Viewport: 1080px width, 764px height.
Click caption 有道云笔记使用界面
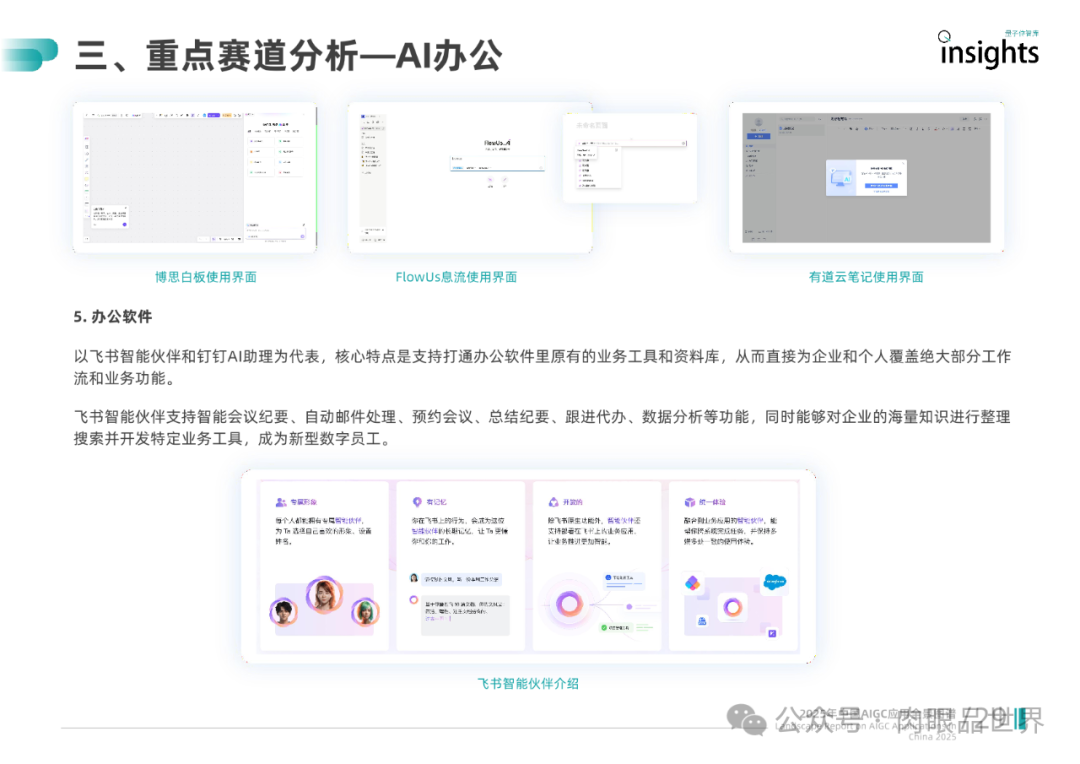(x=866, y=277)
